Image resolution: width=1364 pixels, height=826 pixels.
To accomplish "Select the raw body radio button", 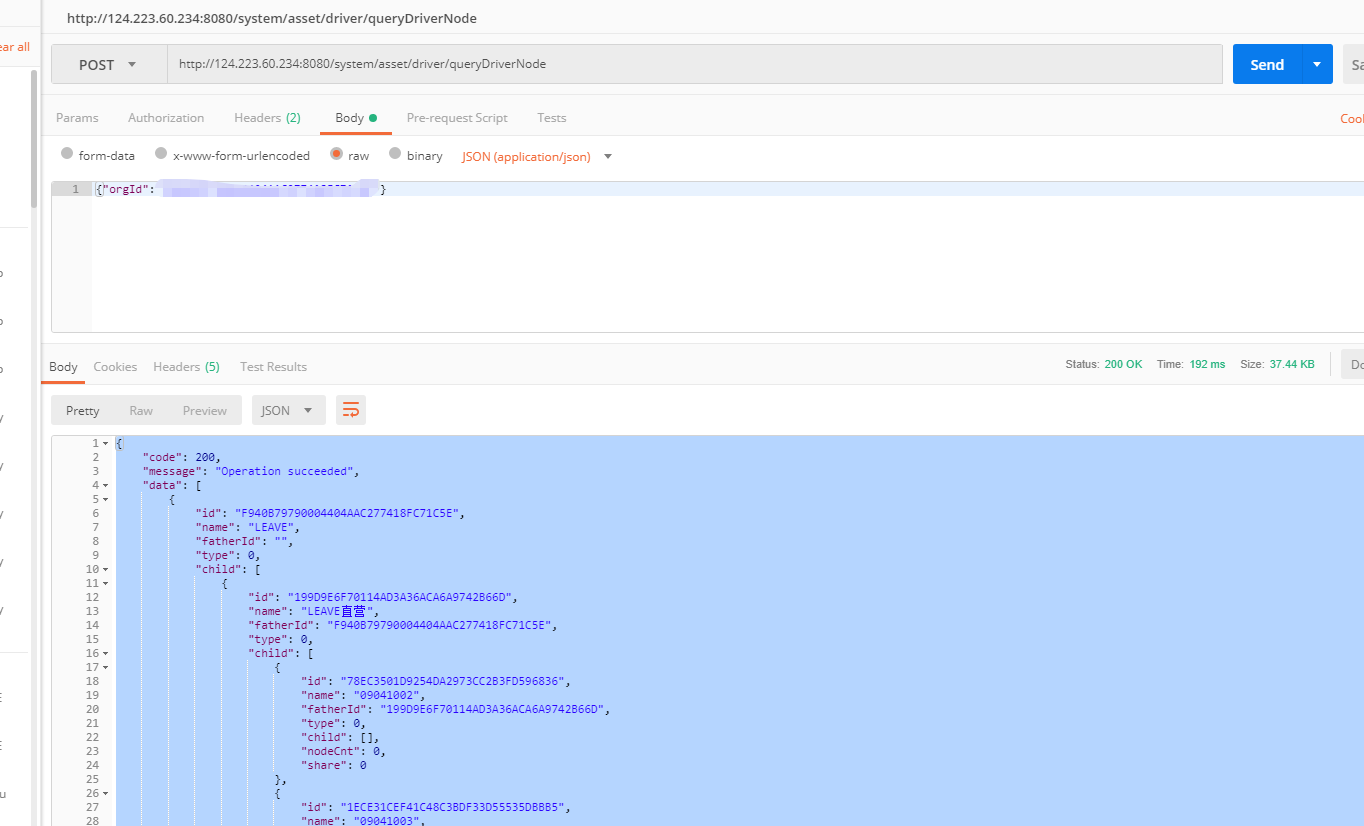I will click(336, 154).
